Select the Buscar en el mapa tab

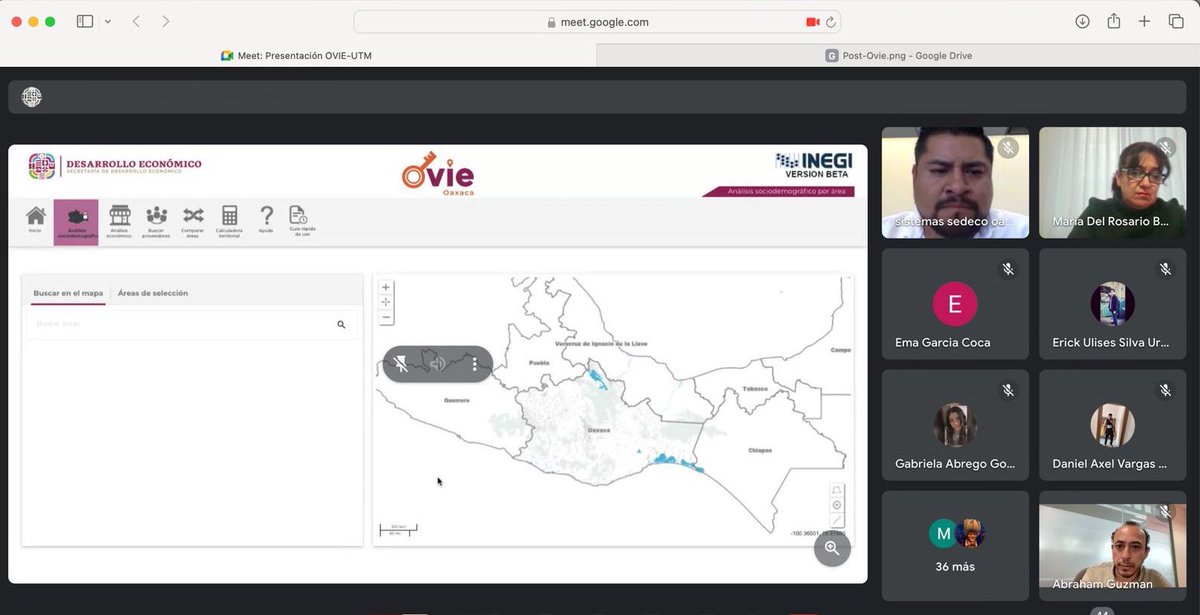point(68,293)
